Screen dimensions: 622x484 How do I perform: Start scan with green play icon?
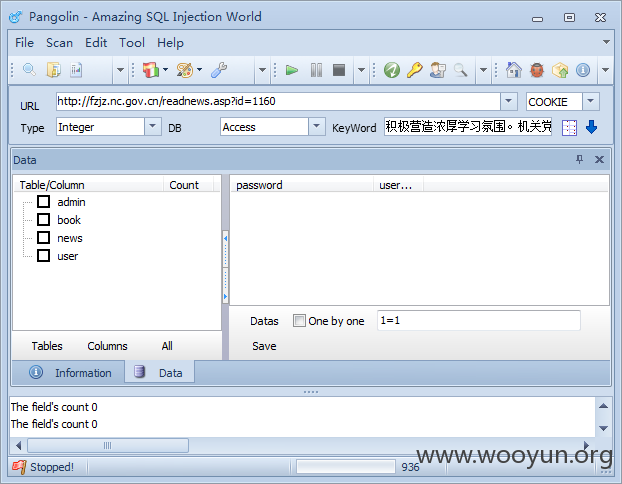[x=292, y=70]
